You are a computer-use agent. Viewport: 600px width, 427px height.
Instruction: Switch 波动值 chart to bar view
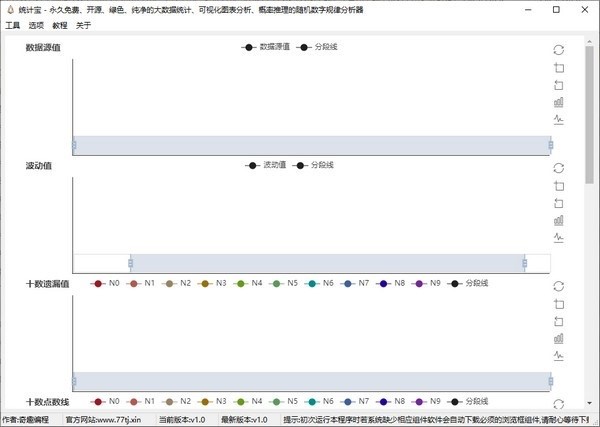coord(558,220)
